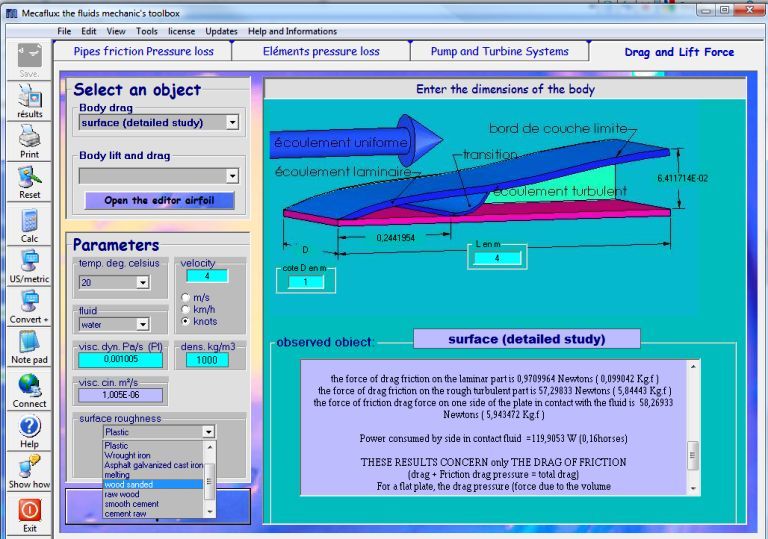Click the L en m length field
Screen dimensions: 768x539
click(x=497, y=258)
